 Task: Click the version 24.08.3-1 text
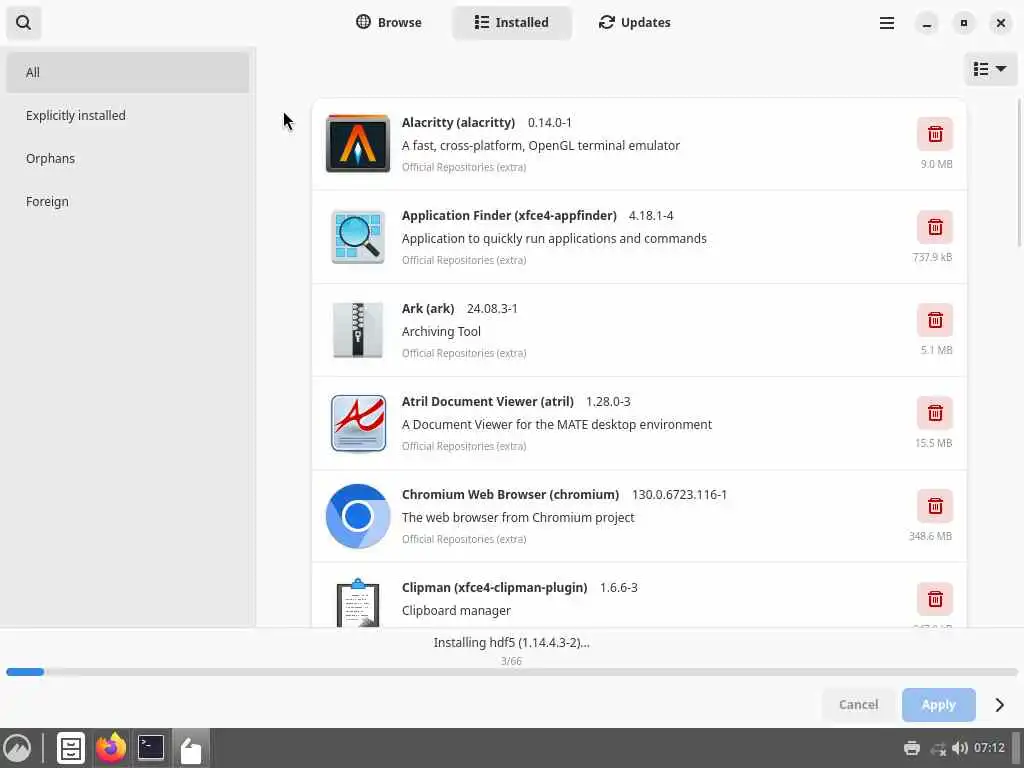tap(492, 308)
